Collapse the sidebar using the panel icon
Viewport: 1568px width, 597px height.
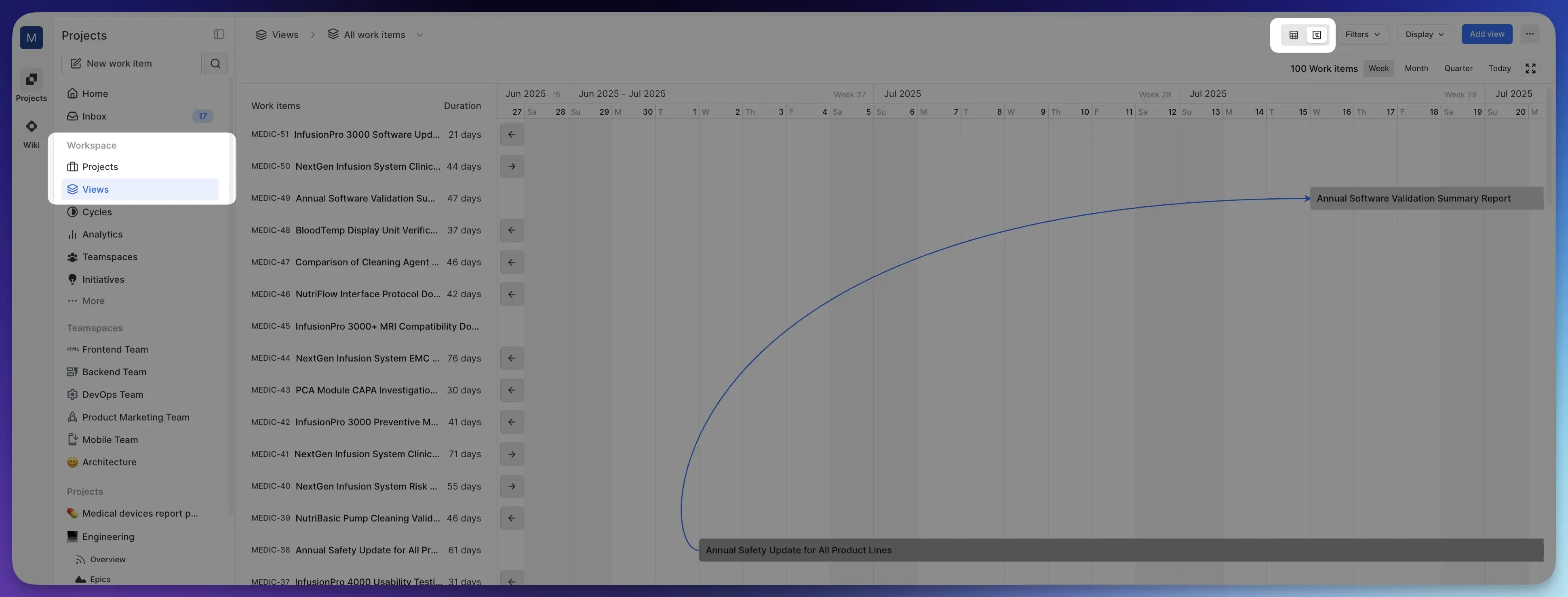[x=219, y=34]
